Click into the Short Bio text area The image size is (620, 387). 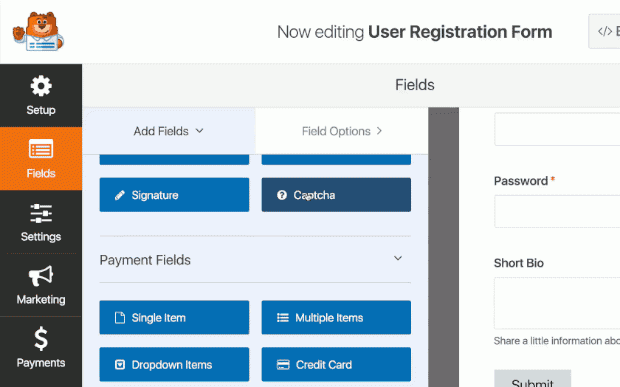(557, 303)
